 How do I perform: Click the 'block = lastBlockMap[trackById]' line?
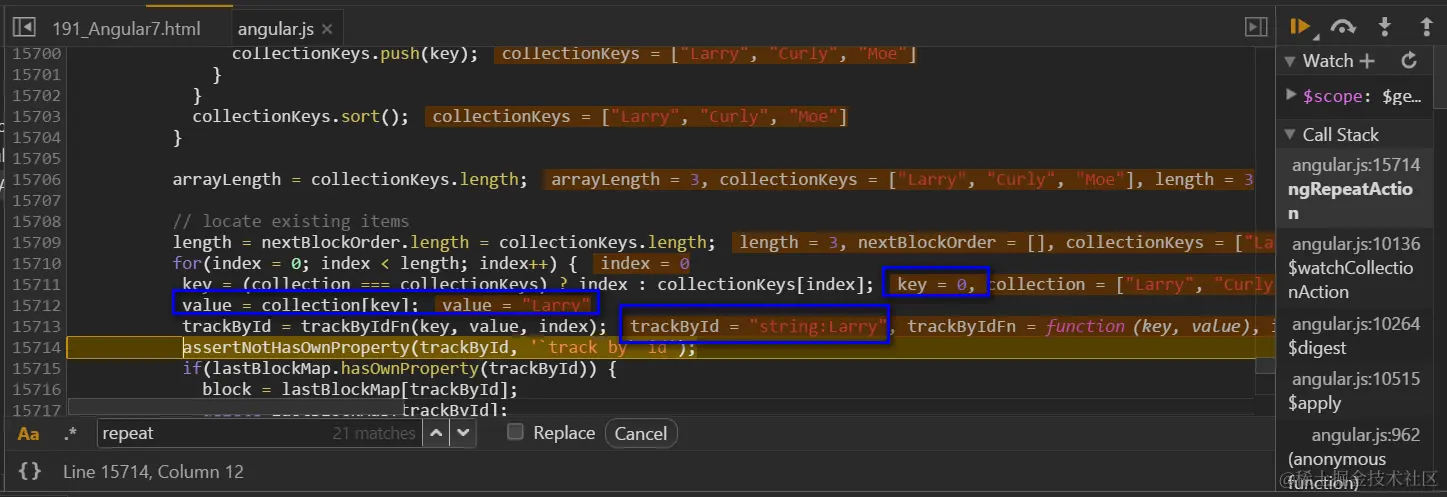click(360, 389)
